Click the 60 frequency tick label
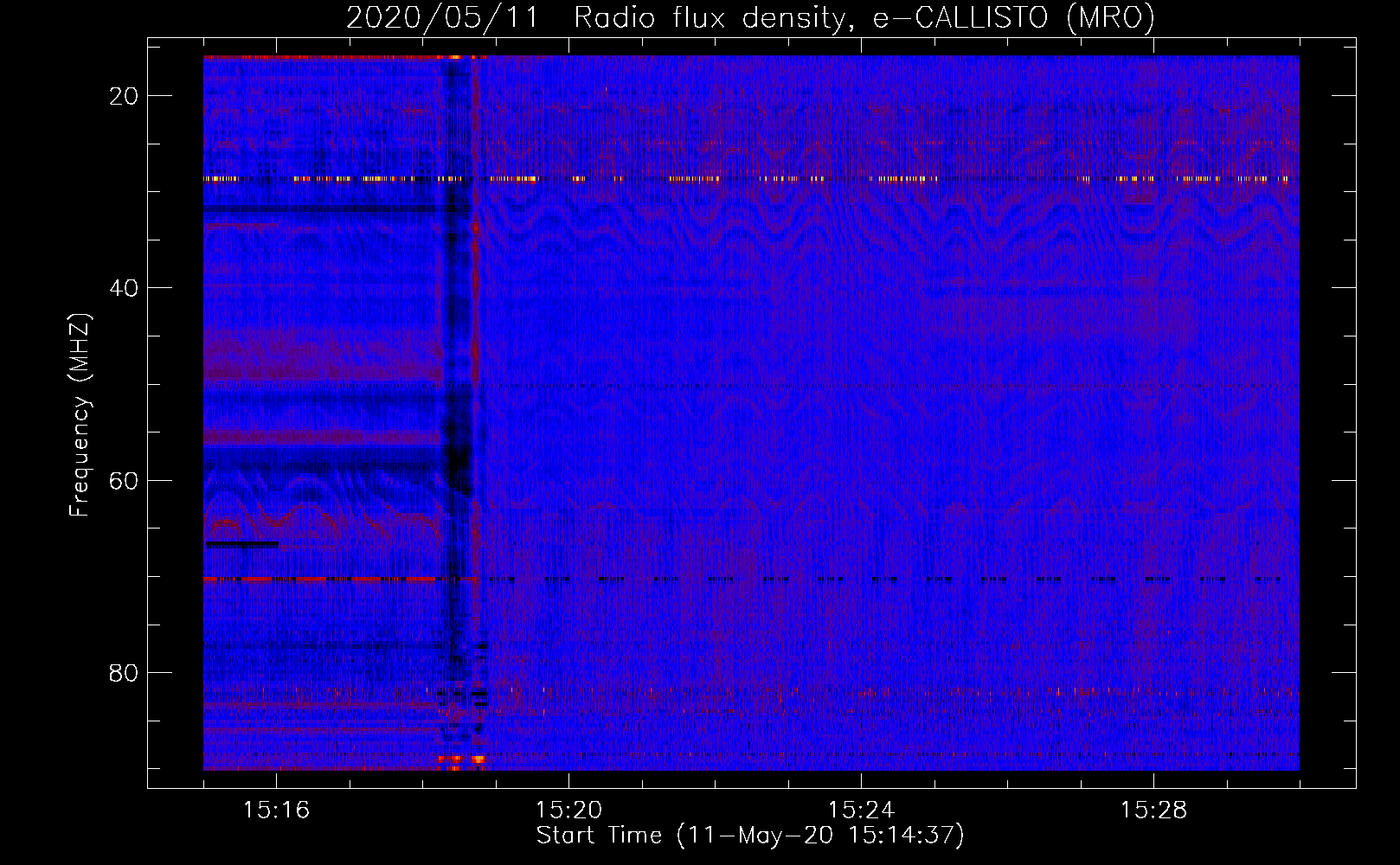1400x865 pixels. (125, 480)
